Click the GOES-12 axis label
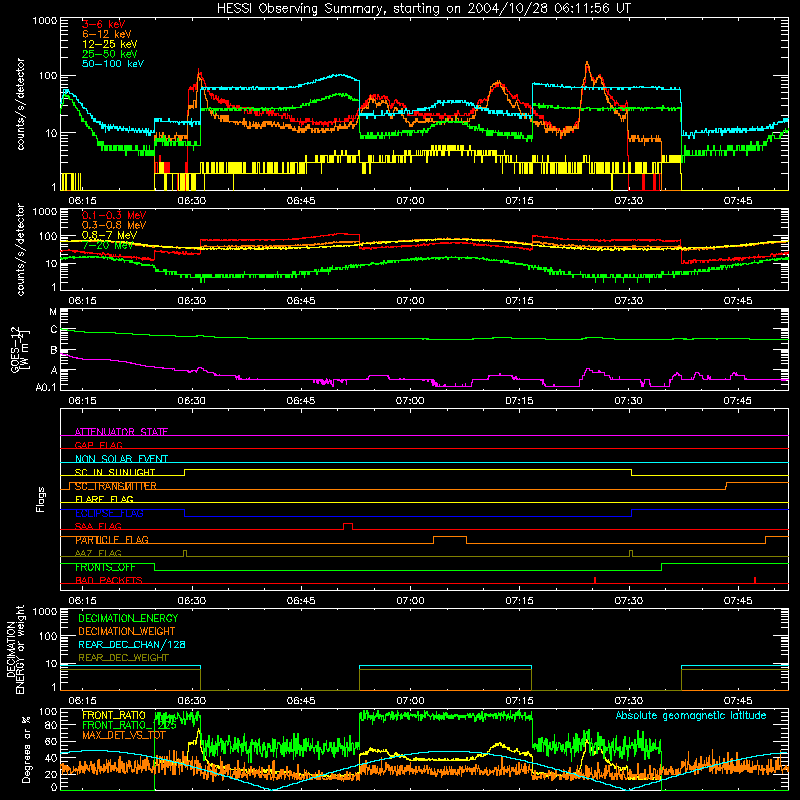This screenshot has height=800, width=800. pyautogui.click(x=15, y=349)
